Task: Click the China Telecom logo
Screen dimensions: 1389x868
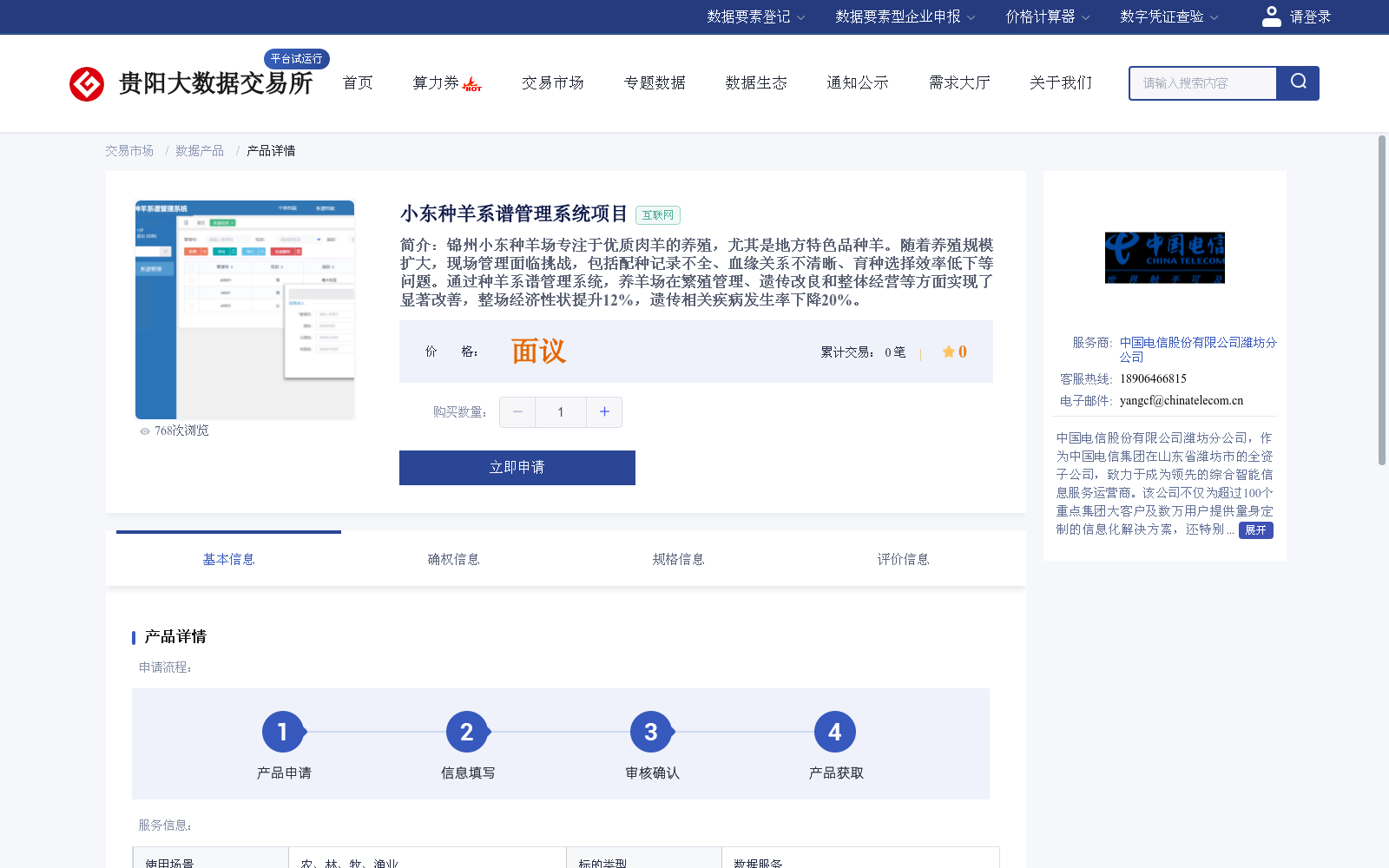Action: point(1164,257)
